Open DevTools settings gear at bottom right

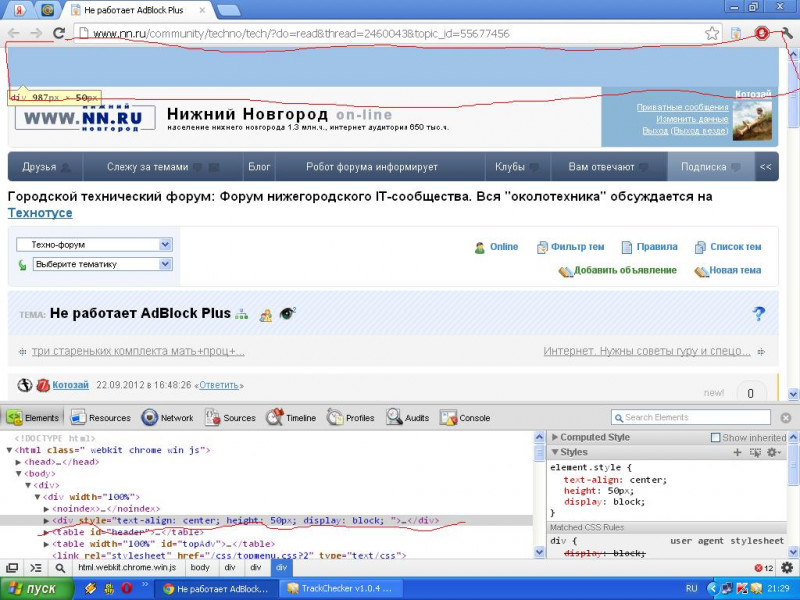click(787, 567)
